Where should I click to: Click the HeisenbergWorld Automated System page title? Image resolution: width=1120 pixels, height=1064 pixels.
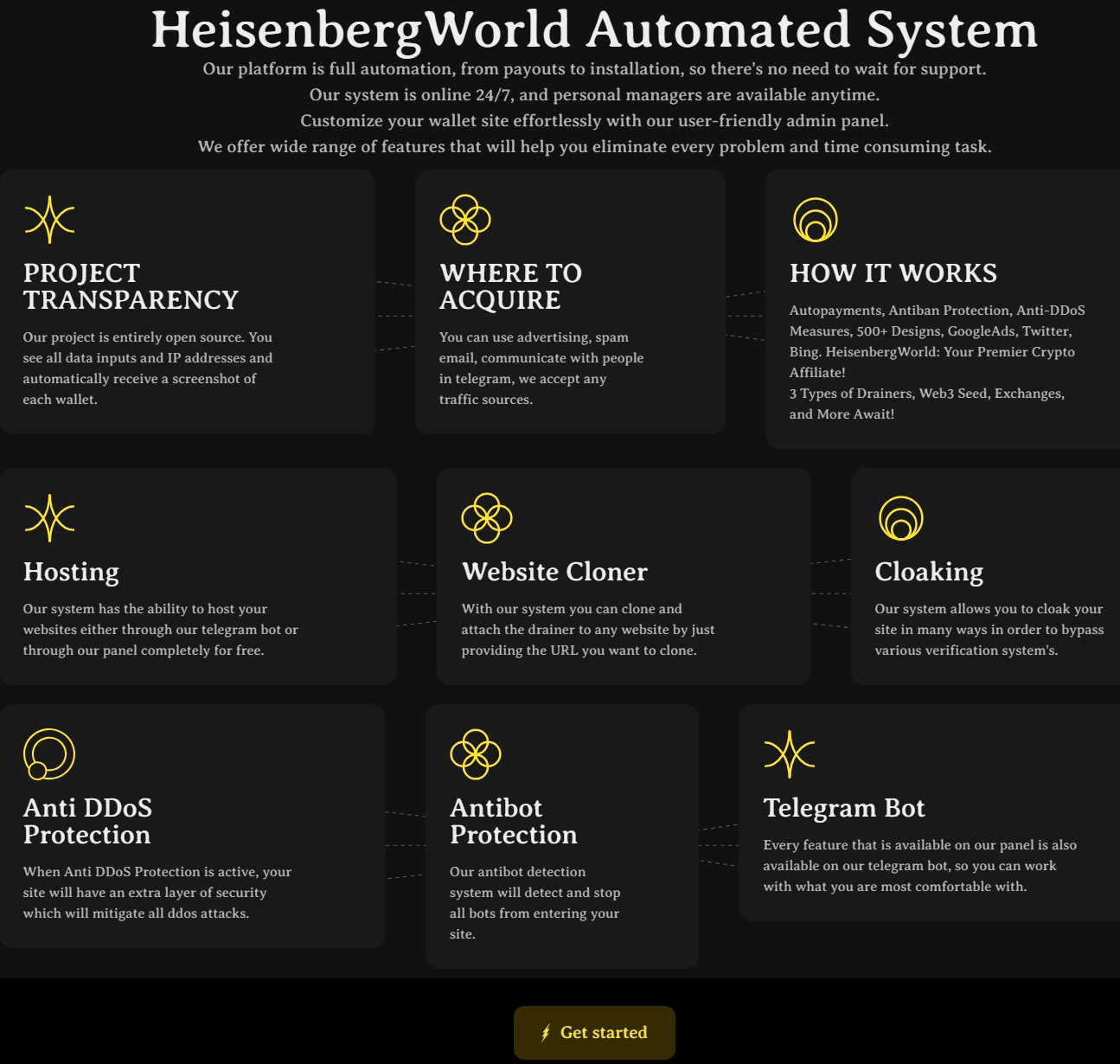pos(594,29)
